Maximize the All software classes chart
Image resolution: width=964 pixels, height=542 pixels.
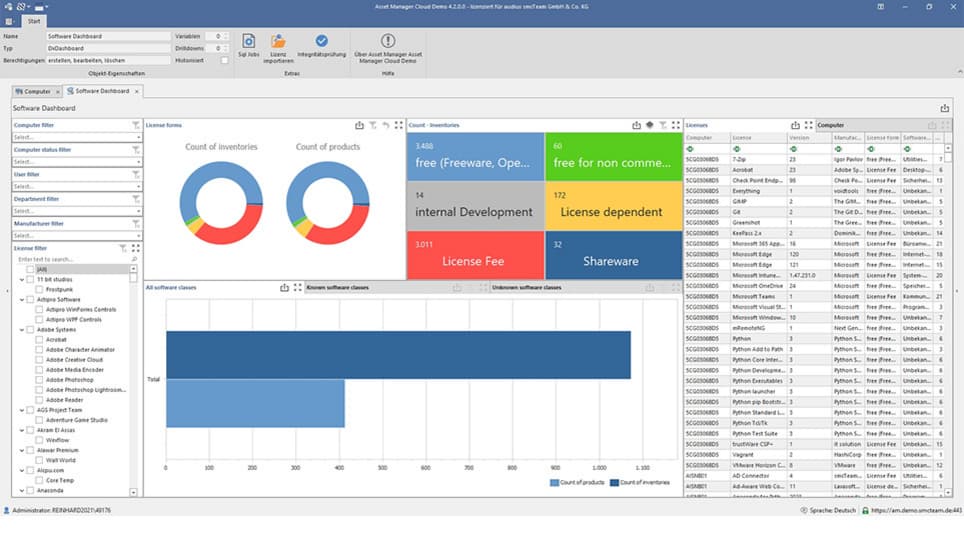298,287
